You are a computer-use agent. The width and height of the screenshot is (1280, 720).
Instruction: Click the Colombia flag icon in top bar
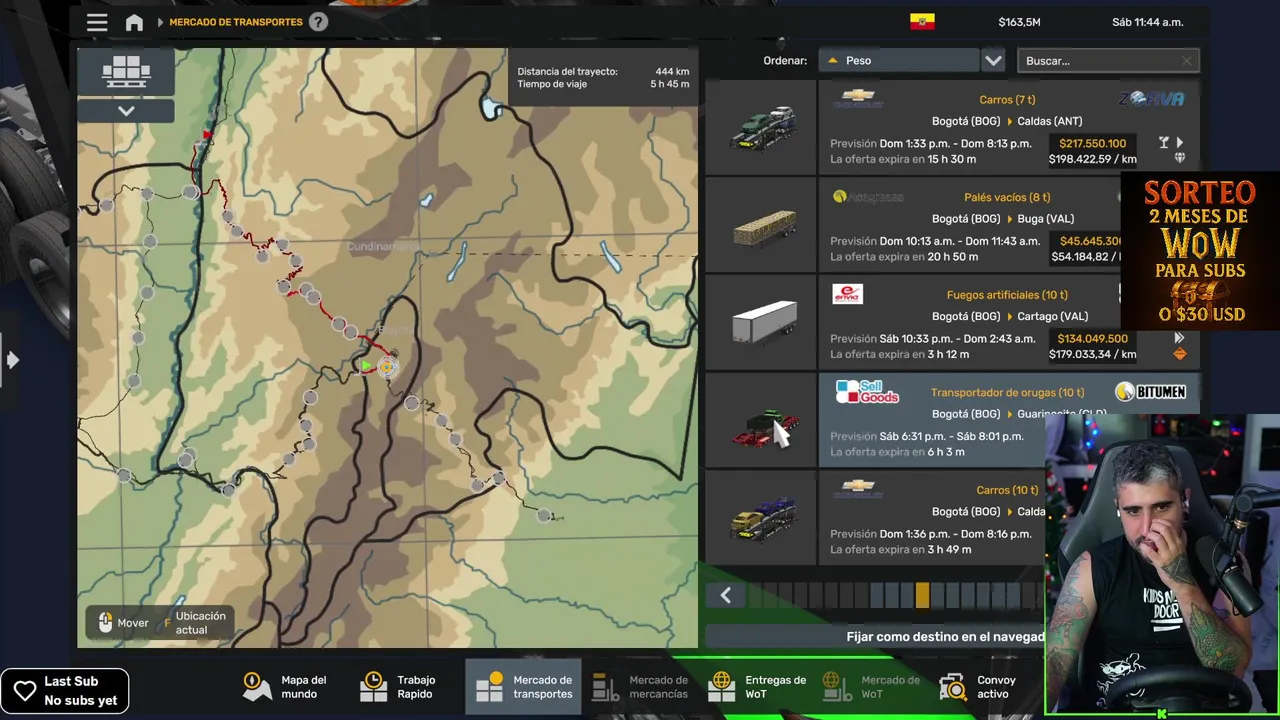click(922, 21)
